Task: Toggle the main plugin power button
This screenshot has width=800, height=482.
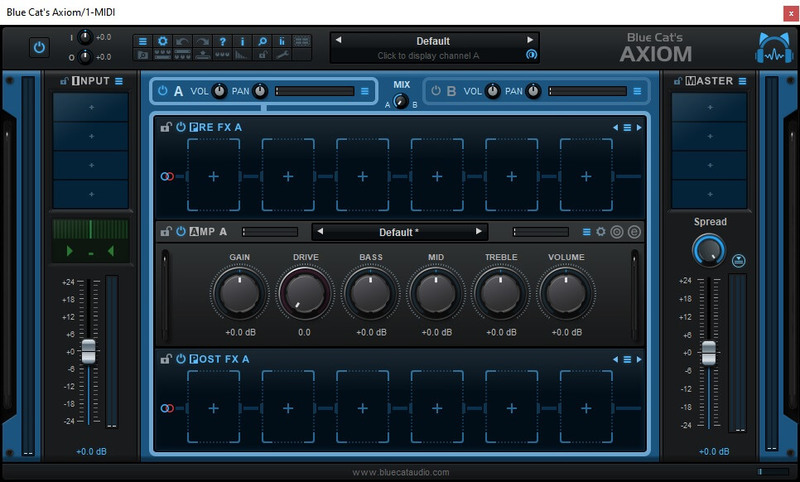Action: point(39,47)
